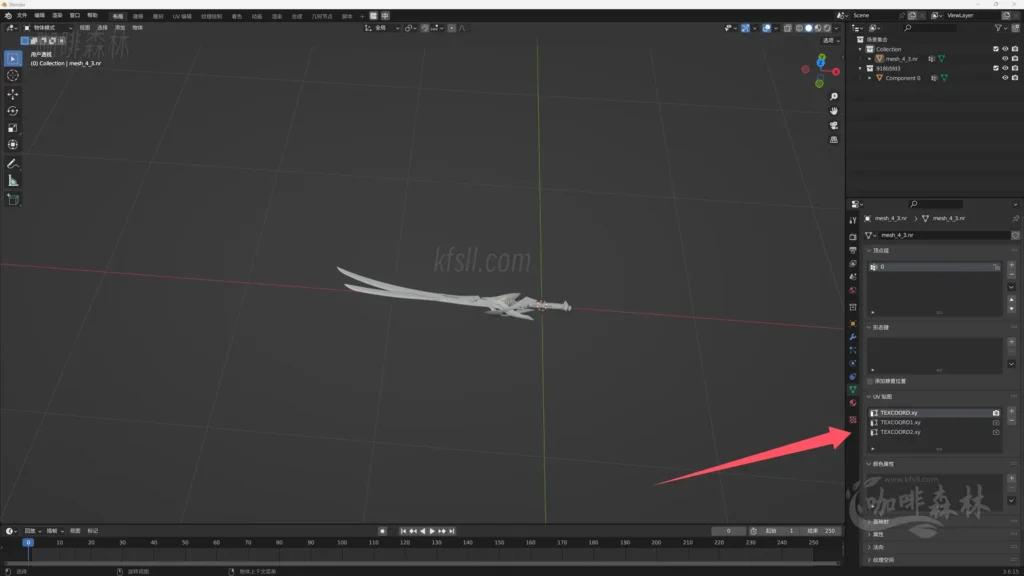Collapse the UV 贴图 panel
The image size is (1024, 576).
click(869, 397)
